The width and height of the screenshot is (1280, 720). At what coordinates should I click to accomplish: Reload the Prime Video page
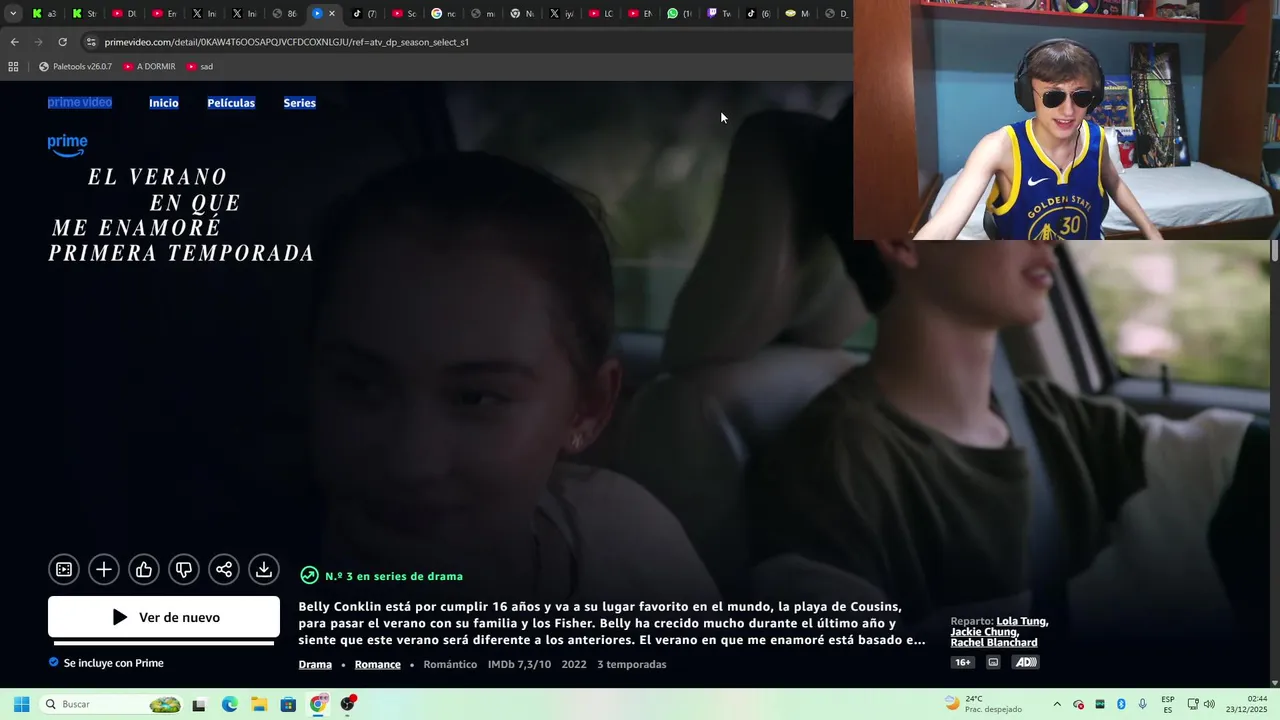click(x=62, y=42)
